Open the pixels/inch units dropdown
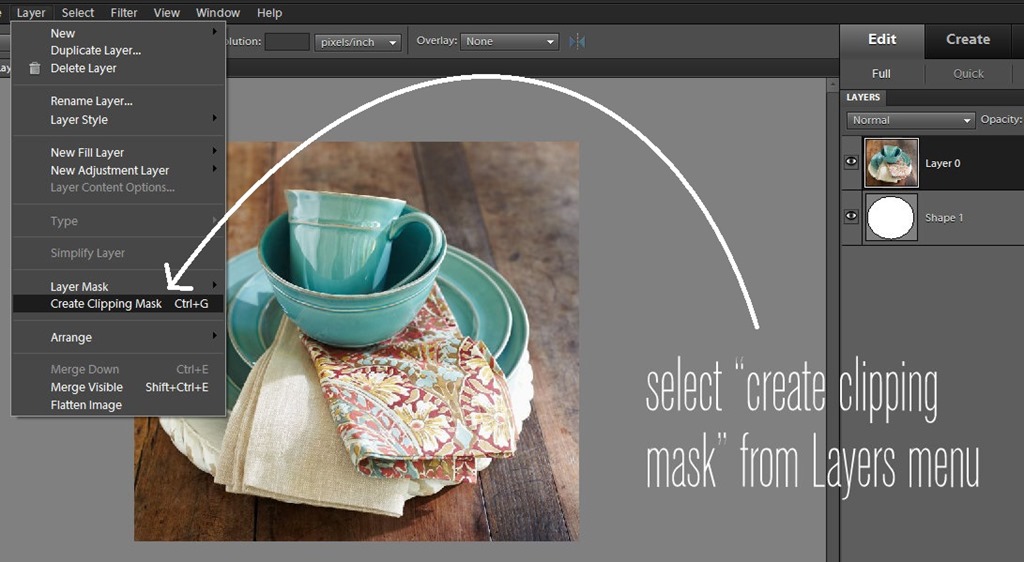1024x562 pixels. tap(358, 42)
